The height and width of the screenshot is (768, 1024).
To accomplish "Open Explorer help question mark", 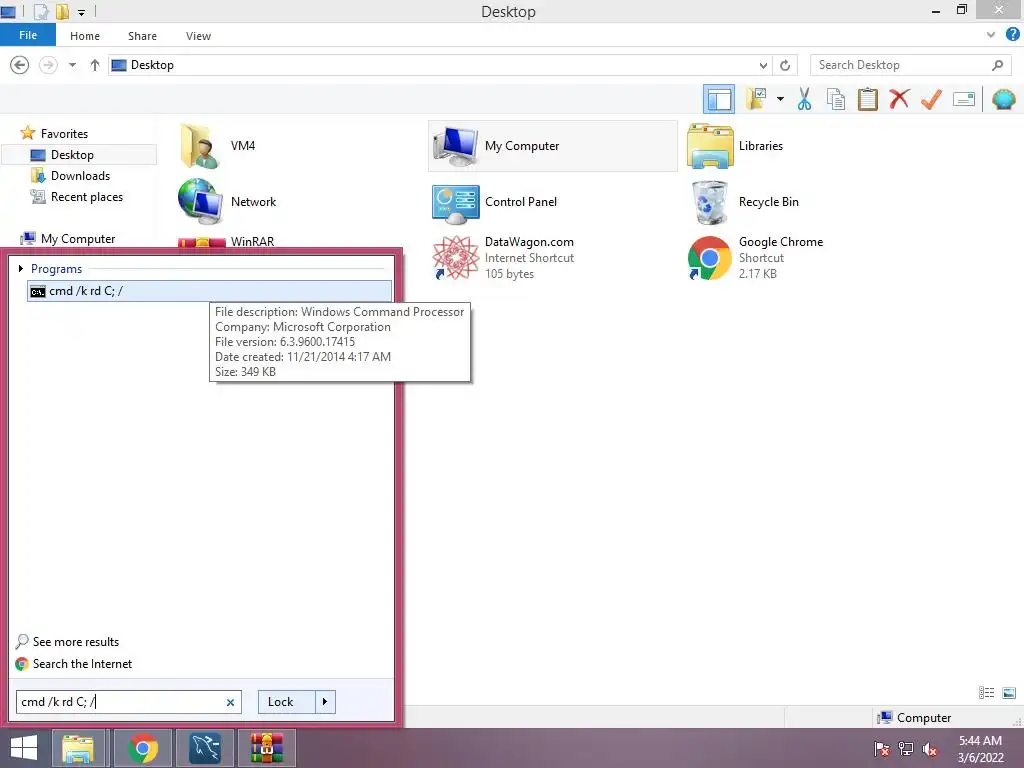I will pos(1012,35).
